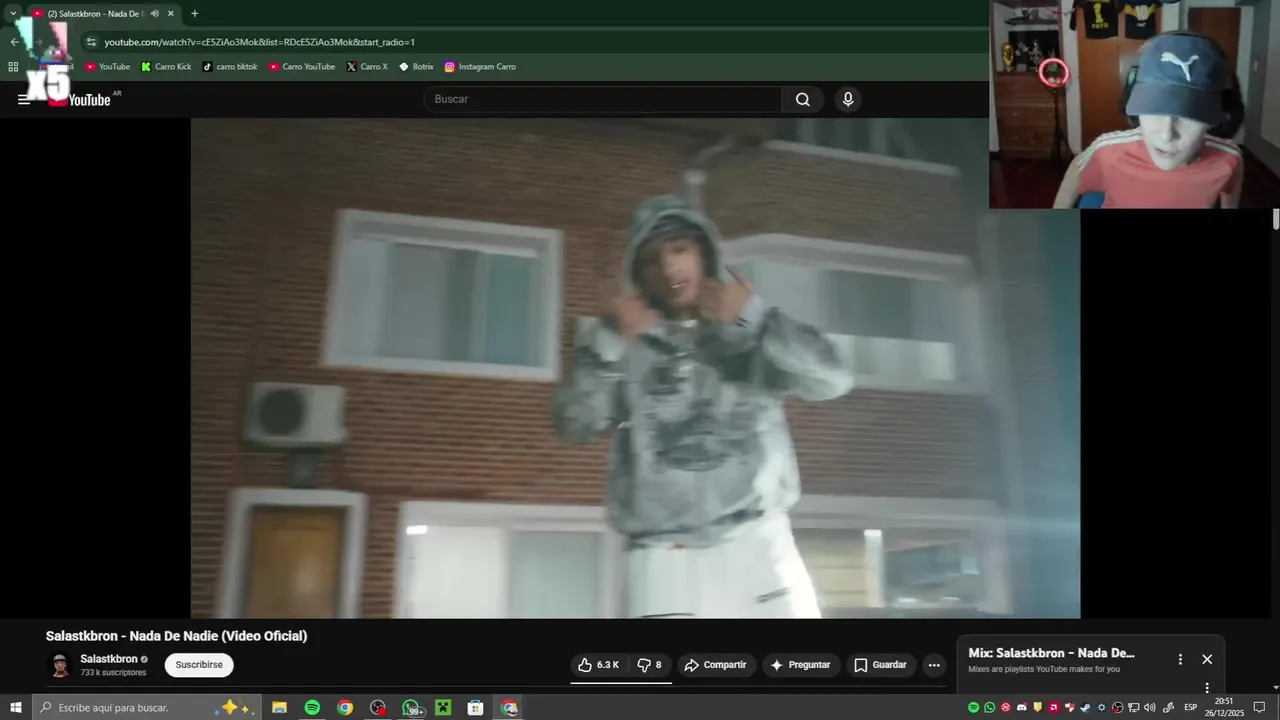Click the Buscar search input
The width and height of the screenshot is (1280, 720).
click(x=603, y=99)
